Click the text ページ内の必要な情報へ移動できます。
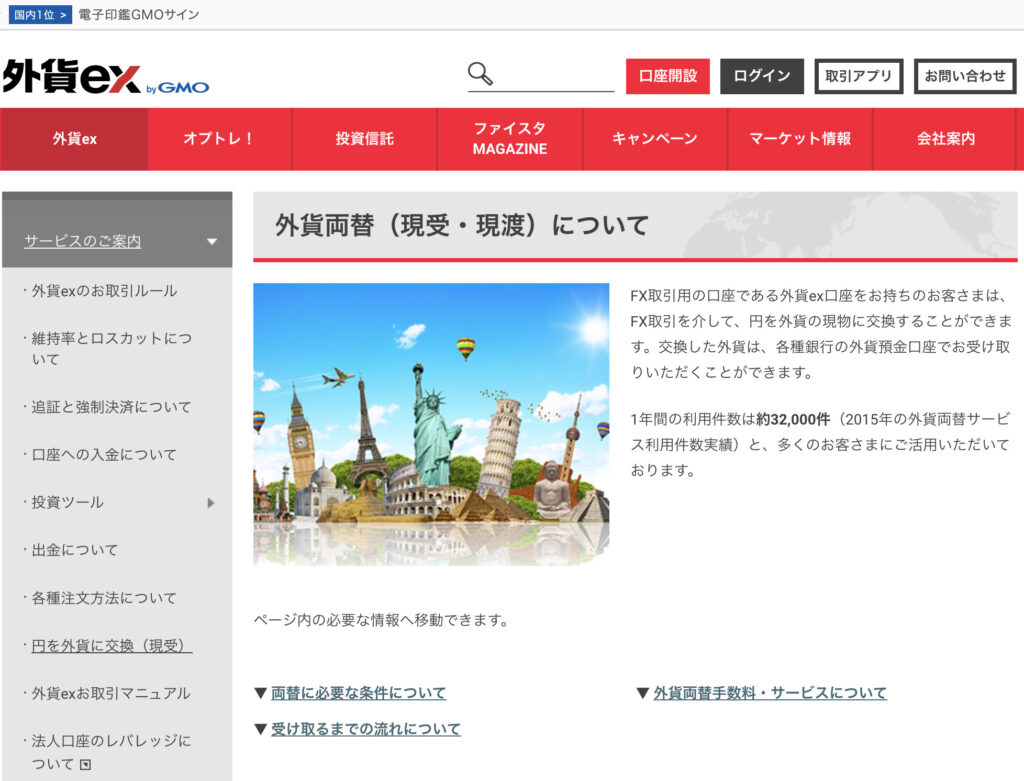 click(x=383, y=620)
